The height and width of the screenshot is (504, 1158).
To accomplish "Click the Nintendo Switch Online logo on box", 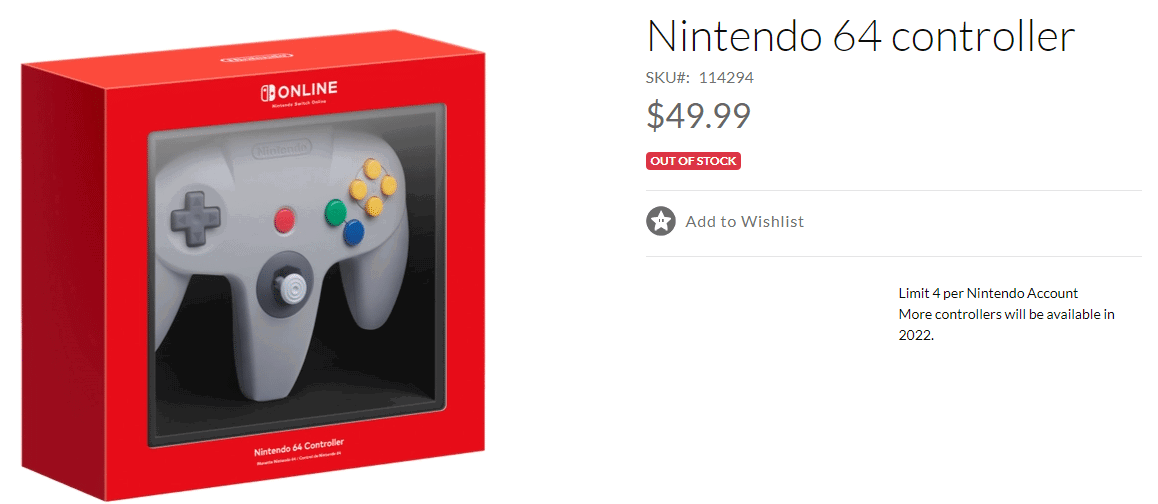I will (x=298, y=92).
